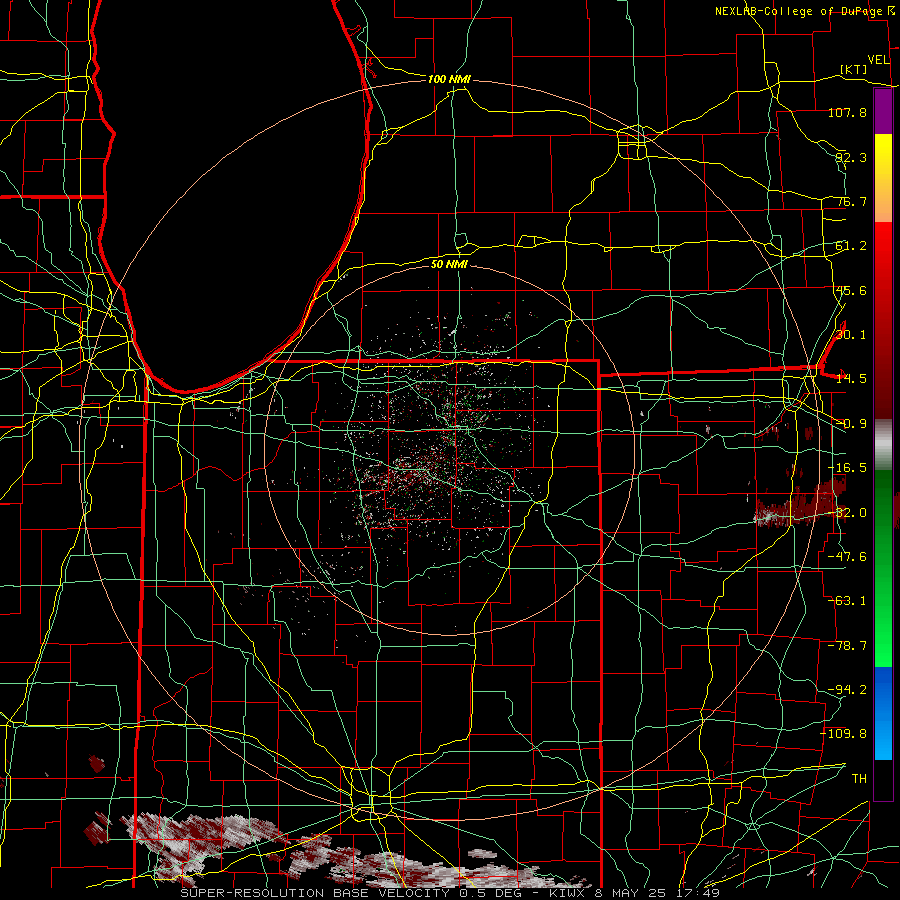The width and height of the screenshot is (900, 900).
Task: Pick the bright green segment of the color bar
Action: [883, 568]
